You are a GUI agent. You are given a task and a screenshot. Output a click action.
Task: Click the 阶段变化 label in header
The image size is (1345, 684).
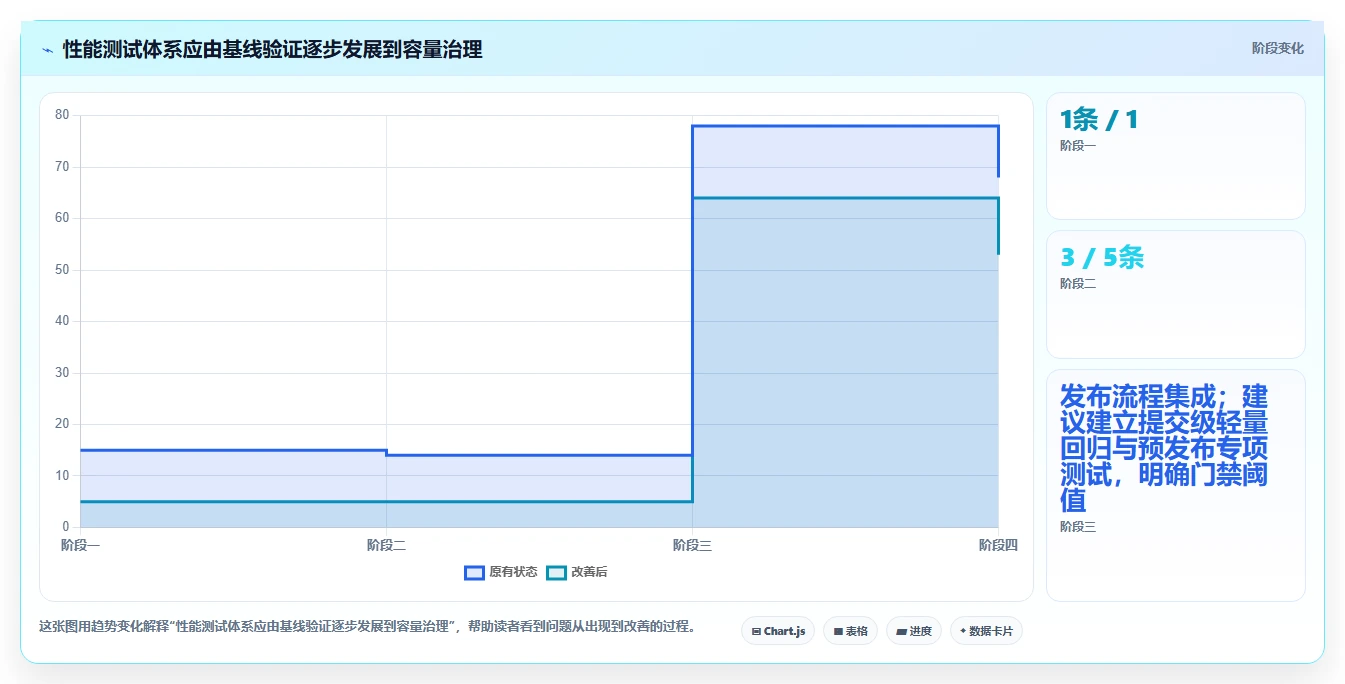tap(1277, 48)
